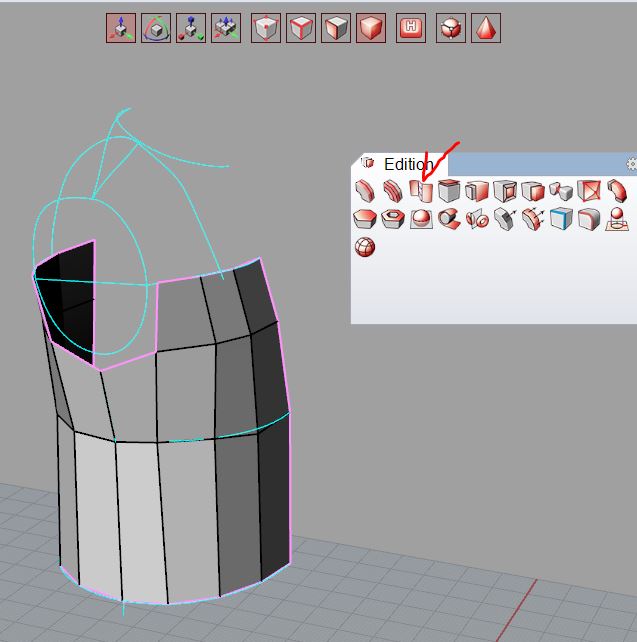Click the box with red X icon
Viewport: 637px width, 642px height.
[589, 191]
